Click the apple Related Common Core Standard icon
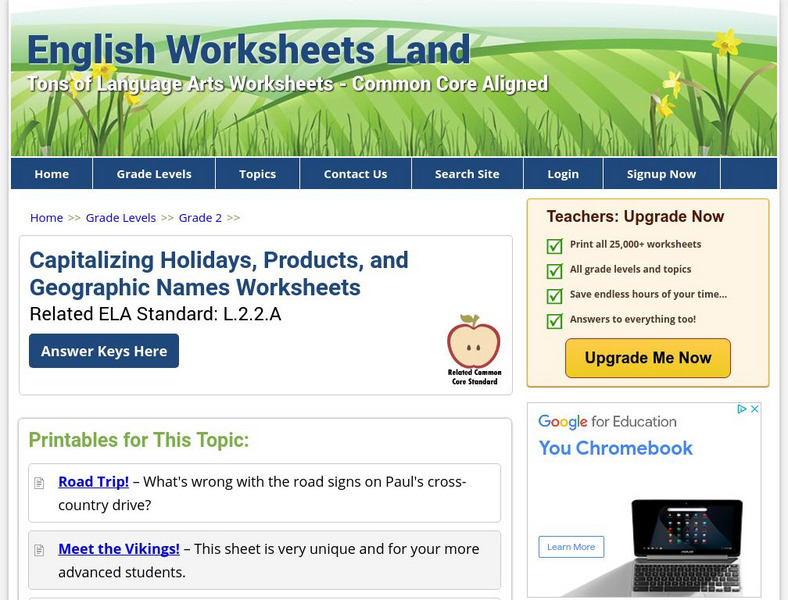Image resolution: width=788 pixels, height=600 pixels. click(474, 350)
